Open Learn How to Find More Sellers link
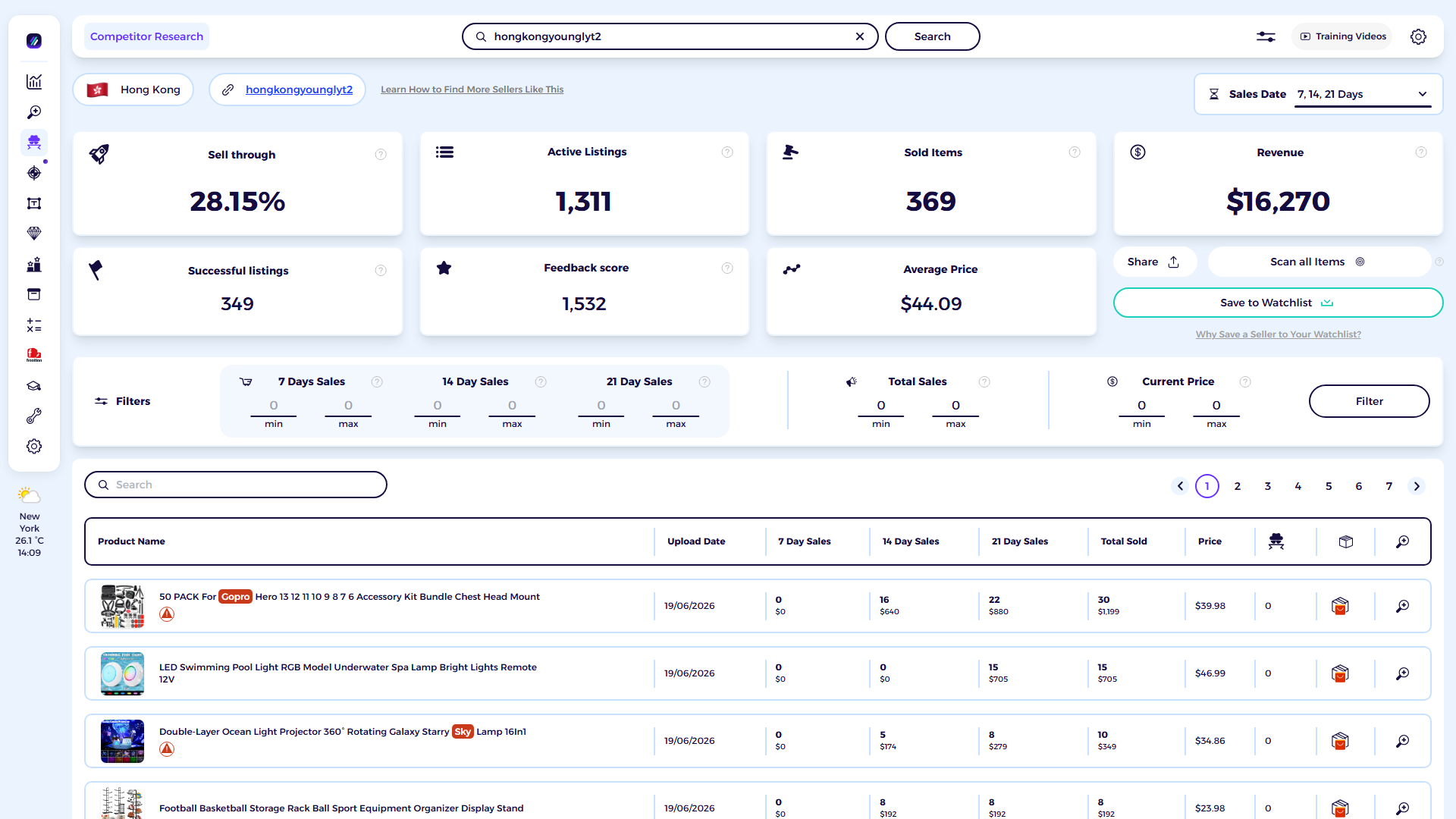Image resolution: width=1456 pixels, height=819 pixels. [472, 89]
